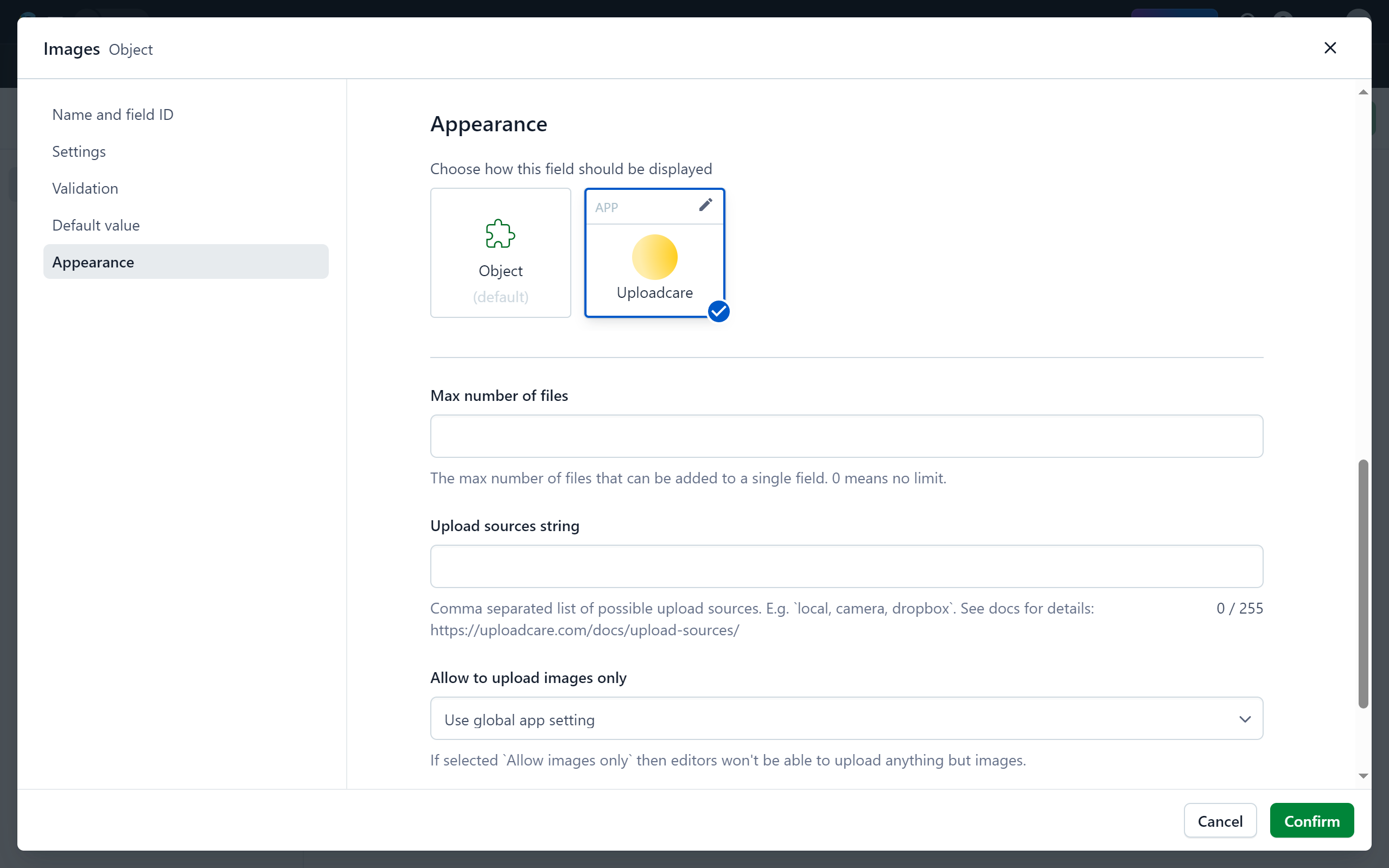The height and width of the screenshot is (868, 1389).
Task: Click the Uploadcare logo icon
Action: tap(655, 256)
